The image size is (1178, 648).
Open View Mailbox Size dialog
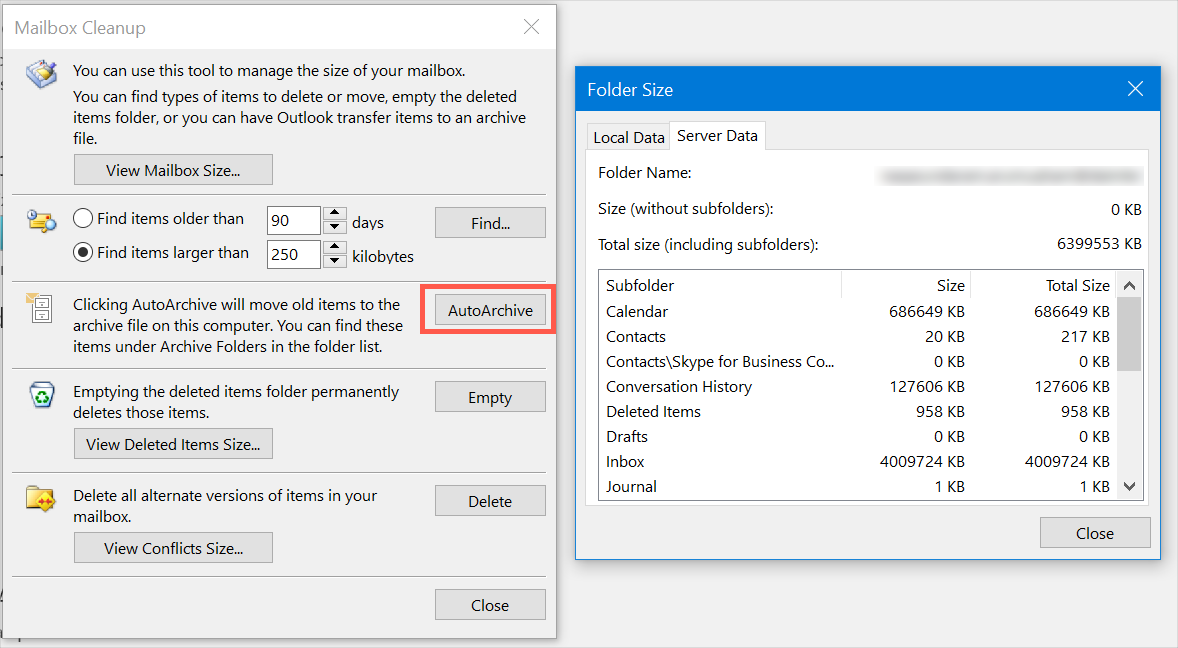click(173, 170)
